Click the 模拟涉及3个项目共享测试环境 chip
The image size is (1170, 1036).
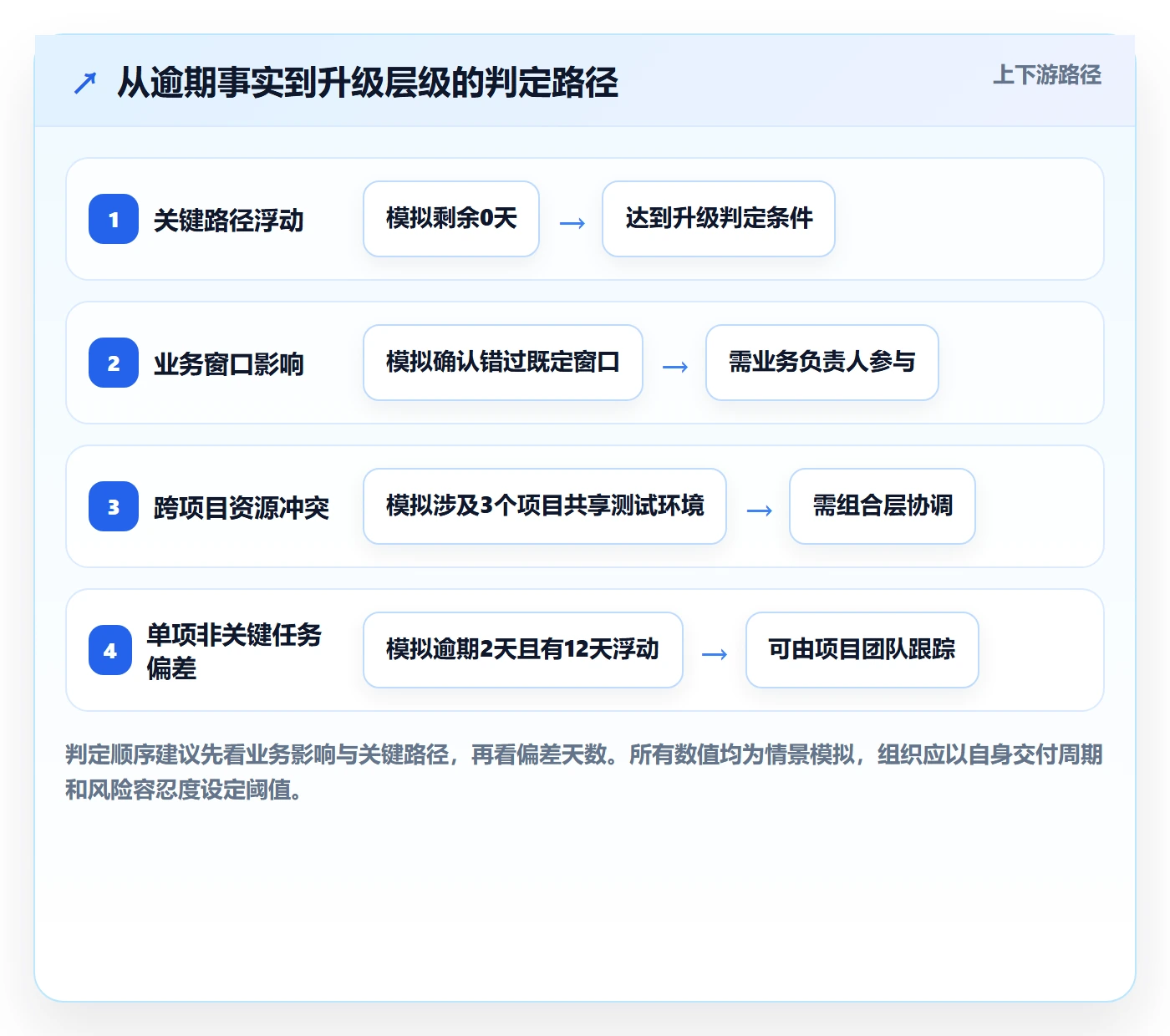pos(545,506)
